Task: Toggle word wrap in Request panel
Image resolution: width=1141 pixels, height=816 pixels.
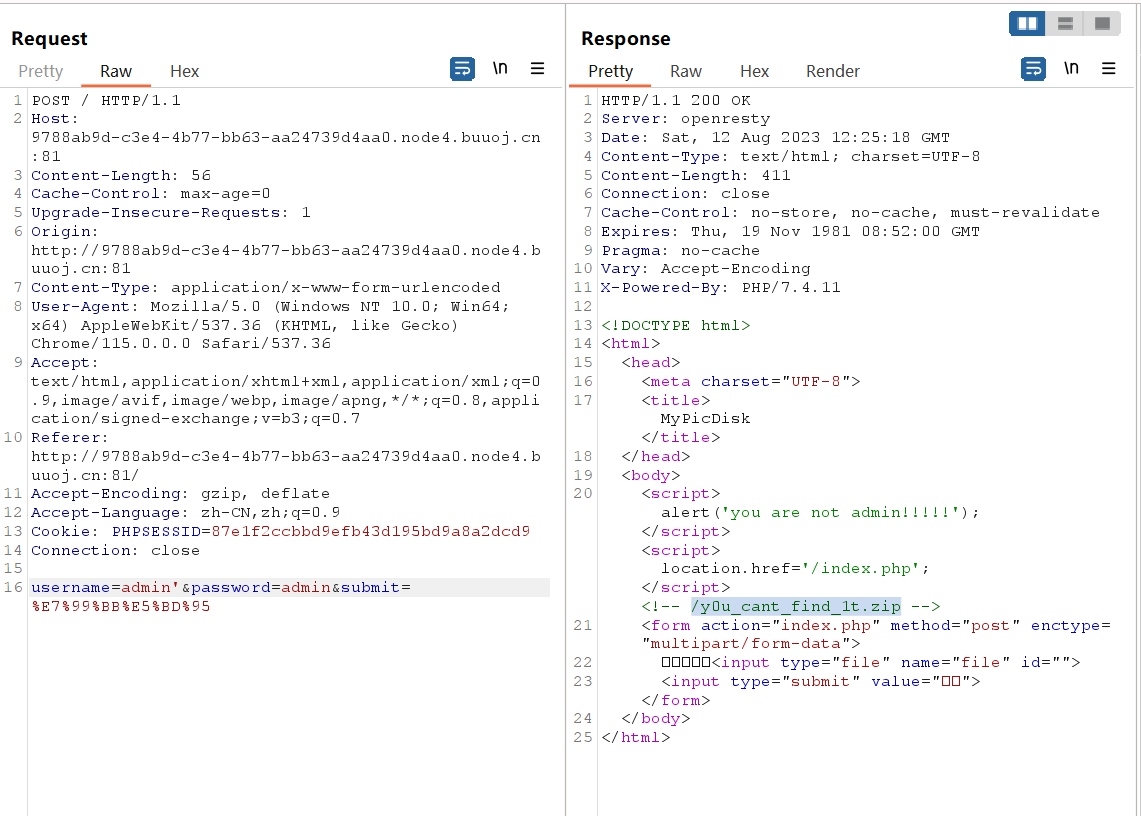Action: click(x=462, y=69)
